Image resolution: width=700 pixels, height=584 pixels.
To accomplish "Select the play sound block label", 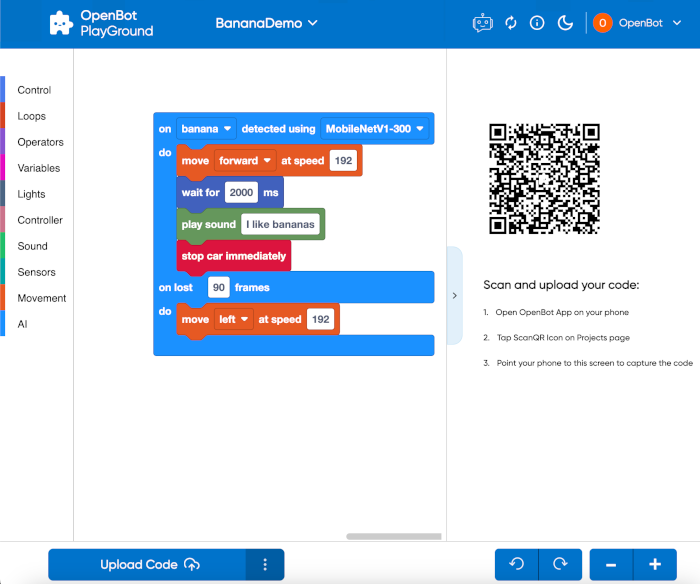I will pos(208,224).
